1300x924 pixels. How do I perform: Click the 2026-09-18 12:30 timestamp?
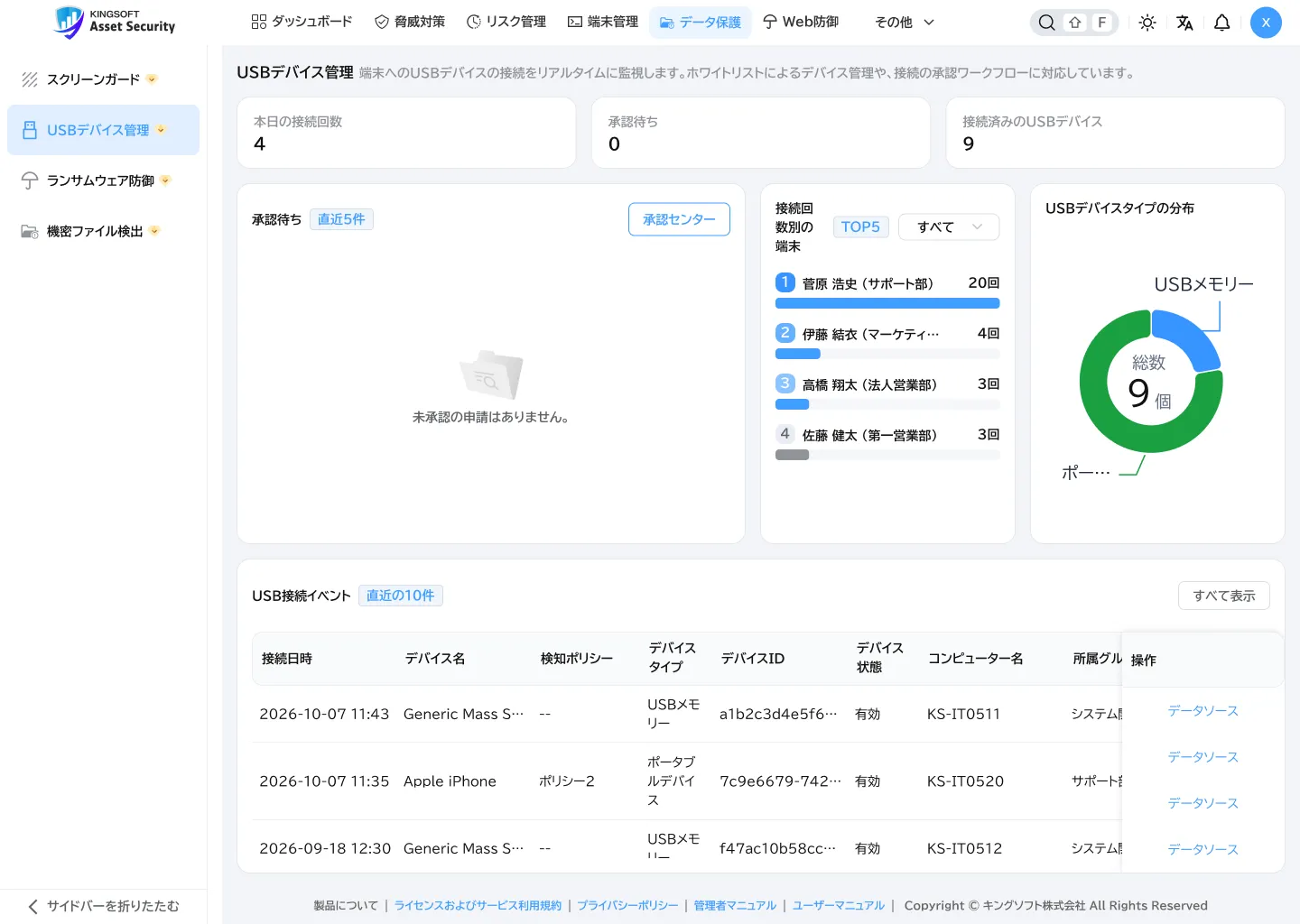pyautogui.click(x=325, y=848)
